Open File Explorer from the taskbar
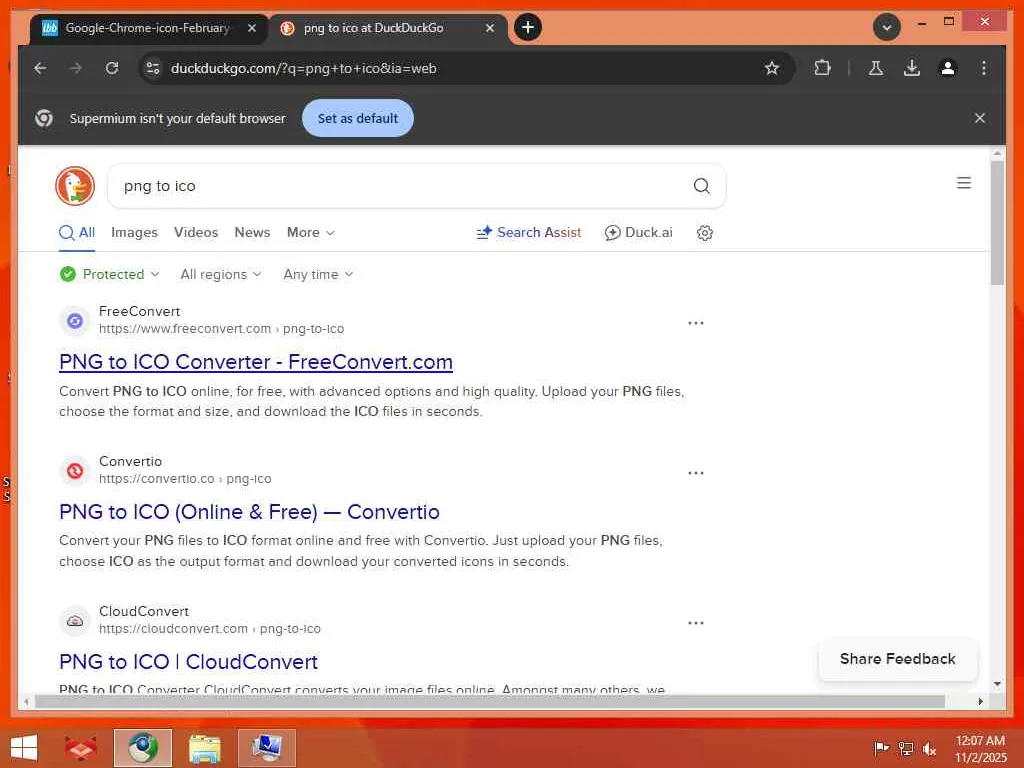This screenshot has height=768, width=1024. pyautogui.click(x=204, y=748)
